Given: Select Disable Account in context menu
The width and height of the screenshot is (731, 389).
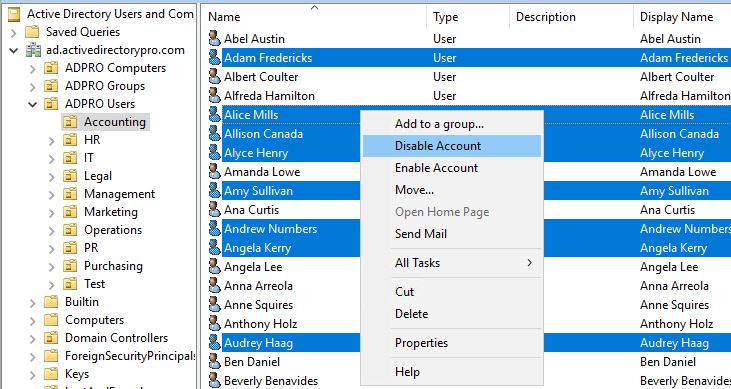Looking at the screenshot, I should pyautogui.click(x=452, y=146).
